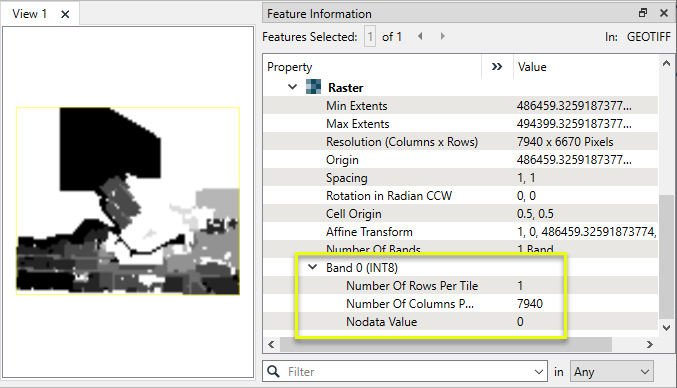The width and height of the screenshot is (677, 388).
Task: Close the View 1 tab
Action: pos(65,14)
